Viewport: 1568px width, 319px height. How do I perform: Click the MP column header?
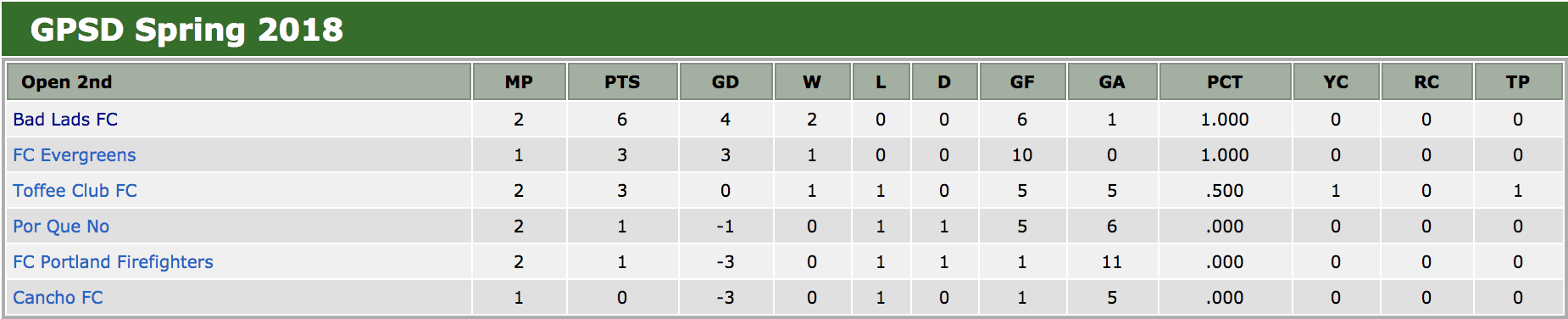coord(519,82)
